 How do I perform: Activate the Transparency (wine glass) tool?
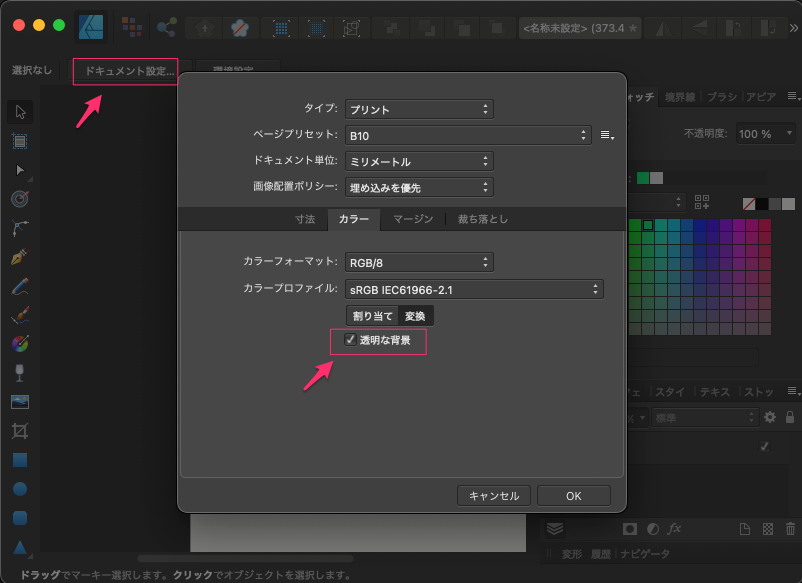[19, 373]
